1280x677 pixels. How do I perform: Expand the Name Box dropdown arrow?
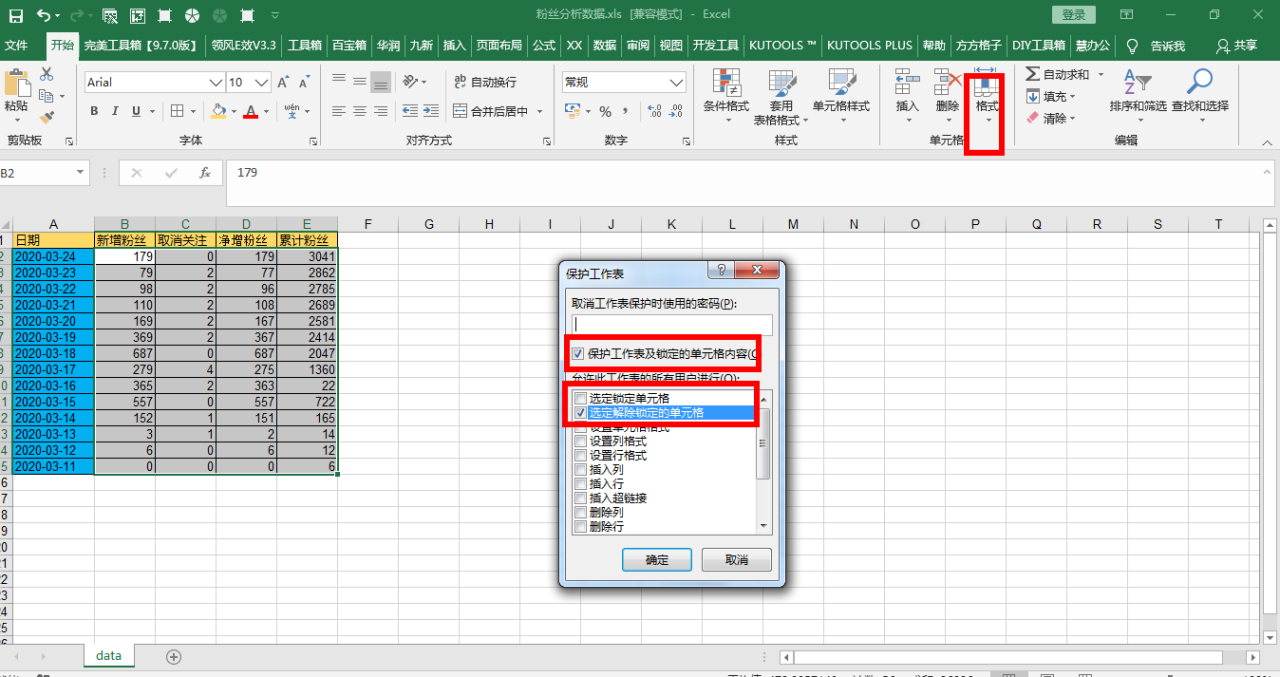tap(81, 173)
